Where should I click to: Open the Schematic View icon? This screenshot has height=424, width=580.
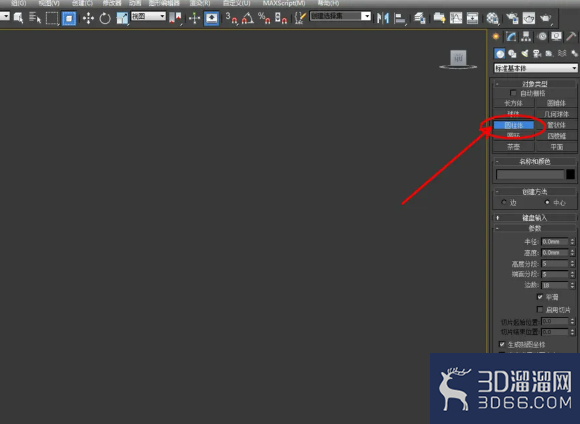472,18
